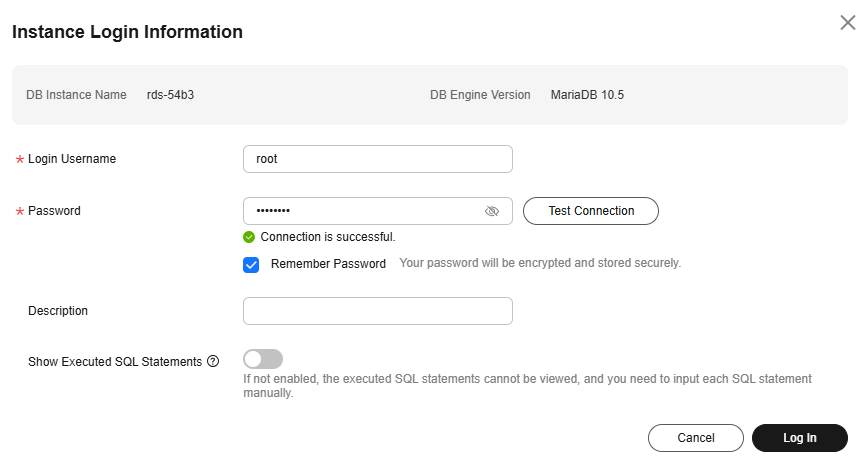
Task: Cancel the login dialog
Action: click(x=696, y=438)
